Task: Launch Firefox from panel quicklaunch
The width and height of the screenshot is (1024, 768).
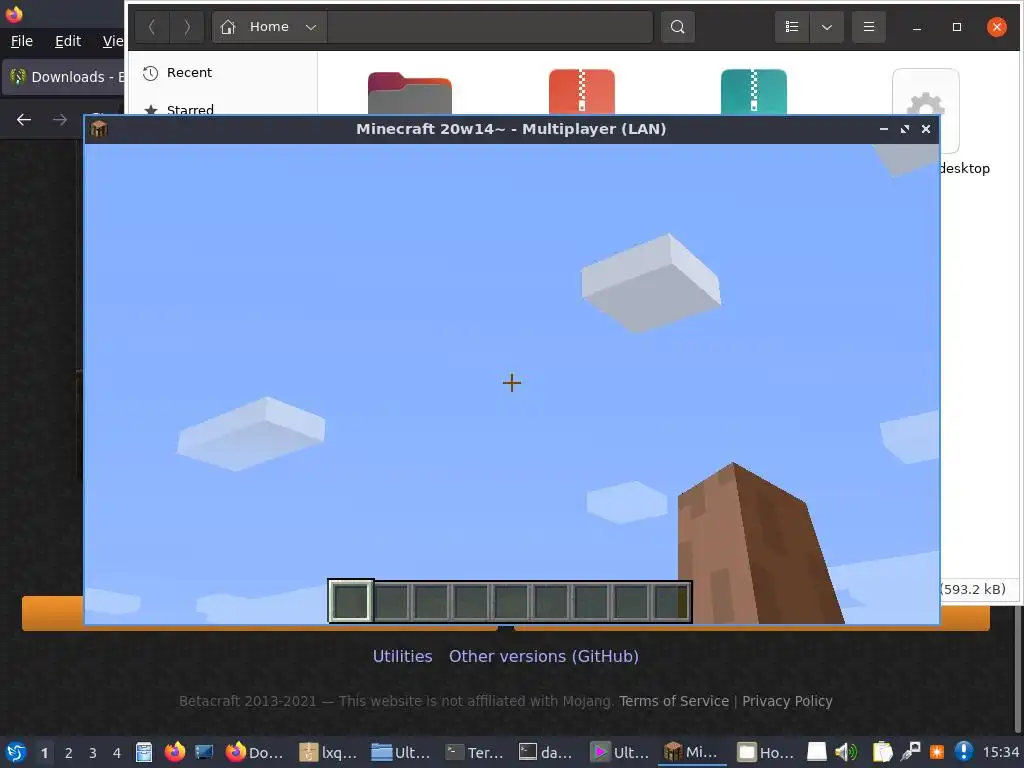Action: [x=174, y=752]
